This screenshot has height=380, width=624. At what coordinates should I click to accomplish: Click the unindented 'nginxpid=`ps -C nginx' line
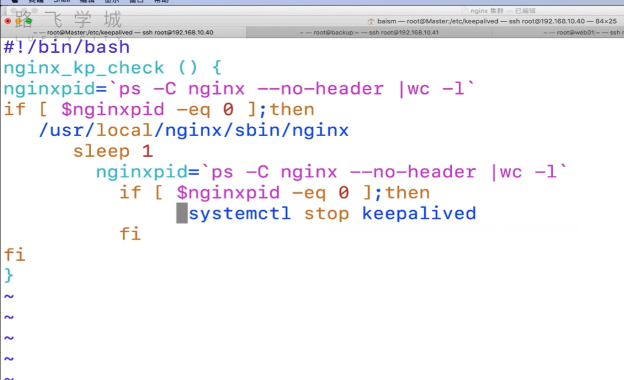tap(239, 89)
